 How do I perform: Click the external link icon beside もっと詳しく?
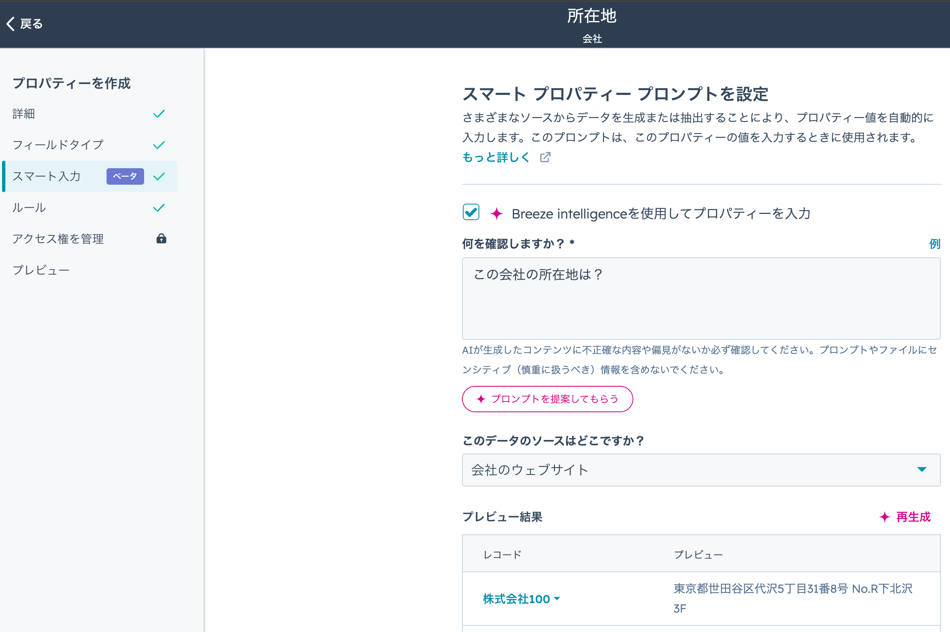[x=545, y=157]
